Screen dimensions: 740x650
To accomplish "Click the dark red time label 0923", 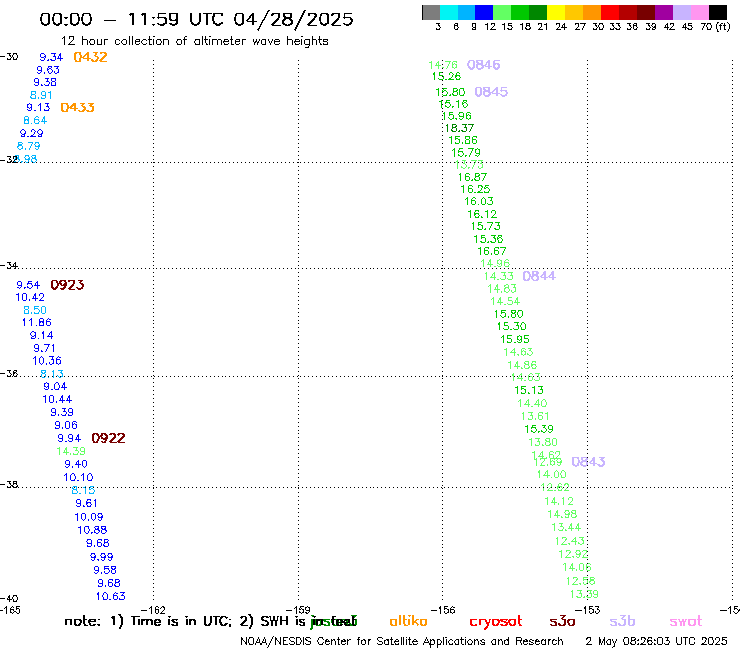I will click(67, 285).
